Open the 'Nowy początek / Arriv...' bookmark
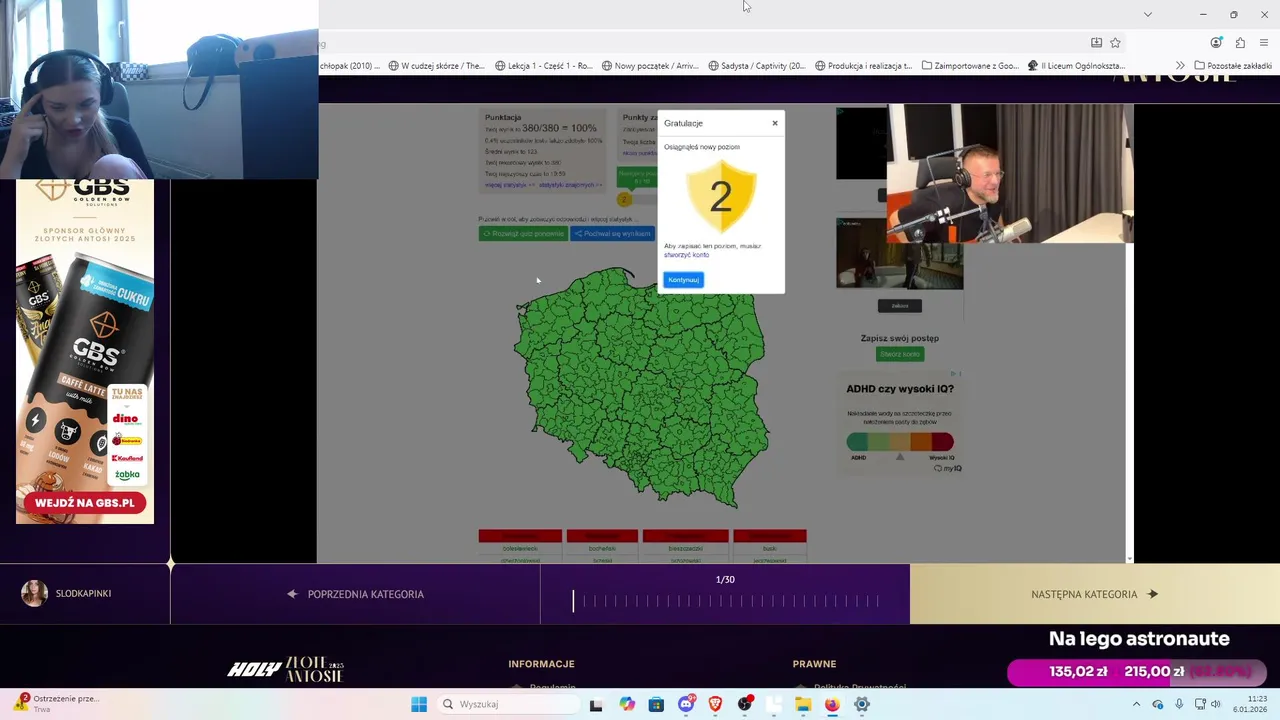Screen dimensions: 1280x720 tap(650, 66)
